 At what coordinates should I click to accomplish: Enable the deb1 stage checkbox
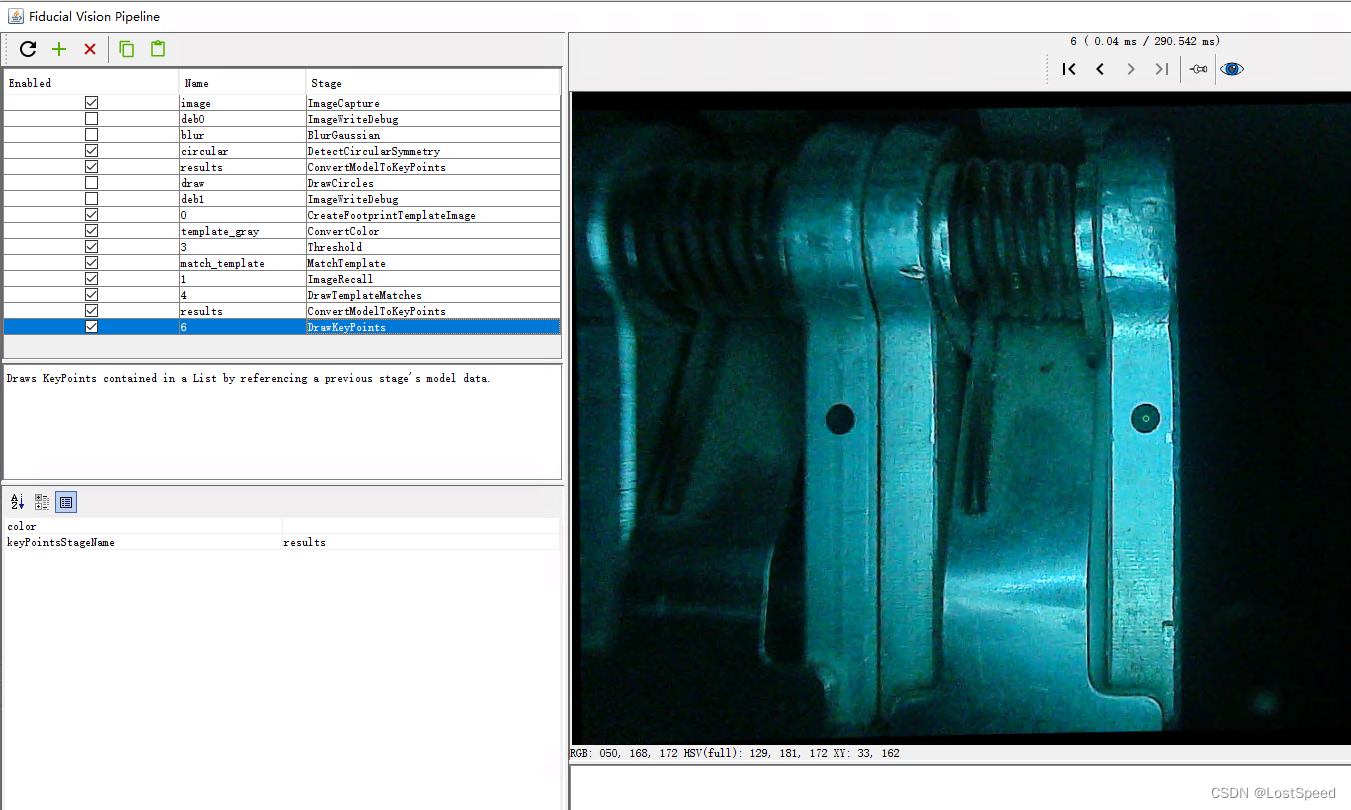pyautogui.click(x=92, y=199)
